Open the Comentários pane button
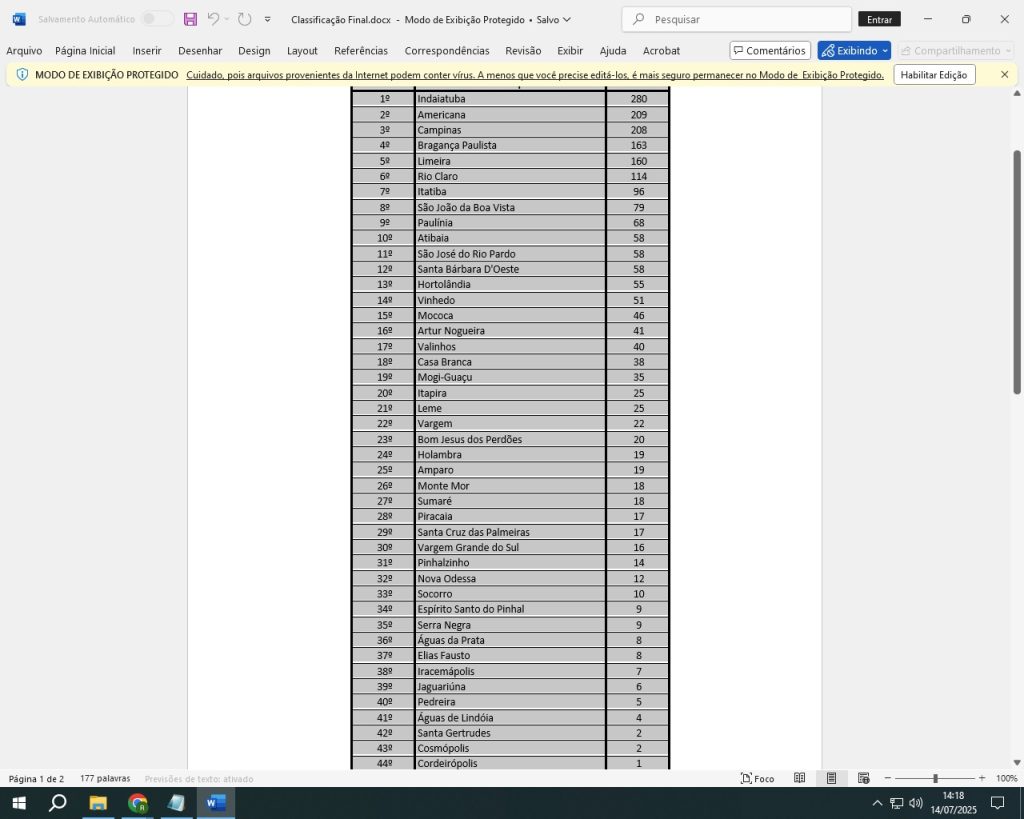1024x819 pixels. (x=769, y=50)
